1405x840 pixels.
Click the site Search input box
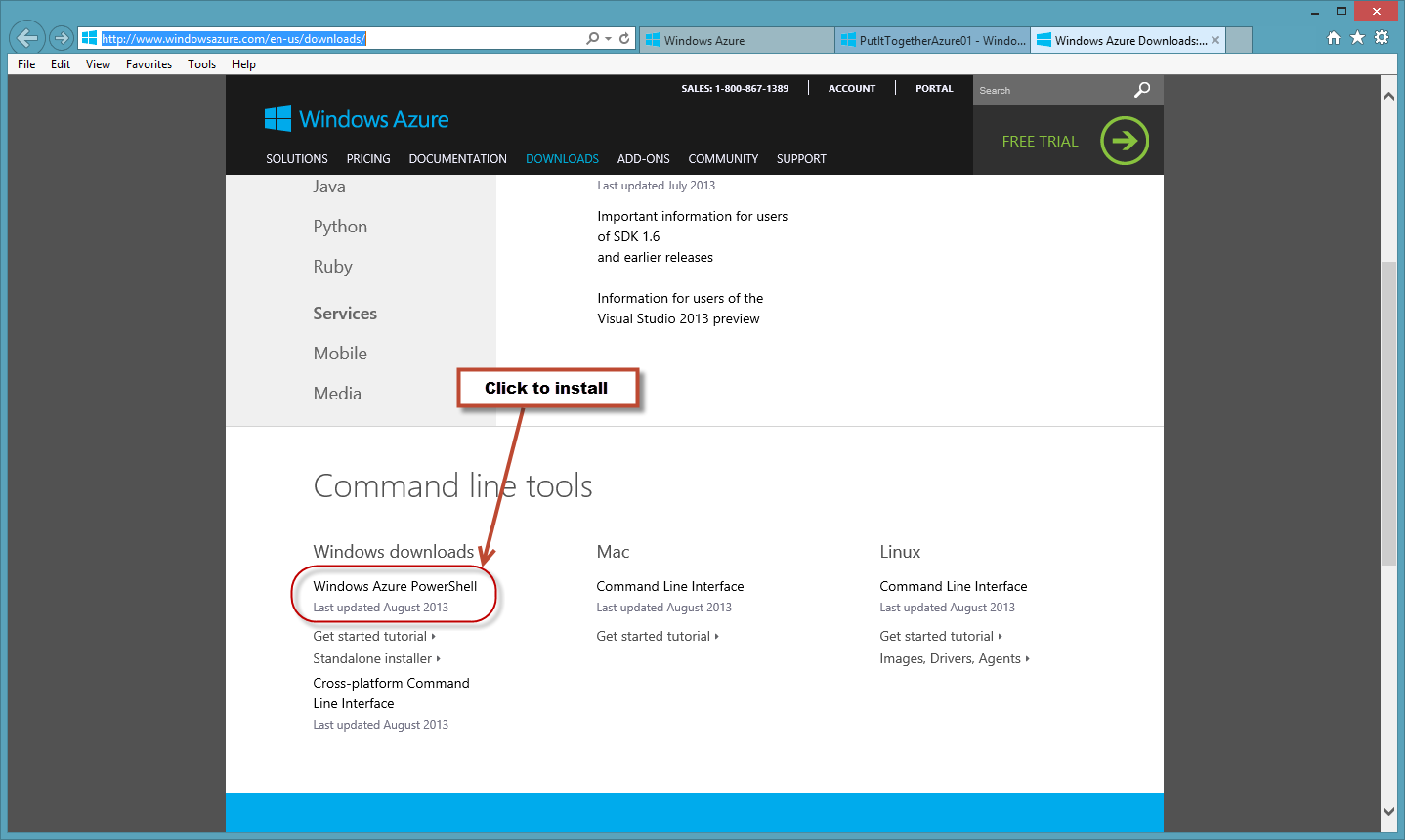1052,90
